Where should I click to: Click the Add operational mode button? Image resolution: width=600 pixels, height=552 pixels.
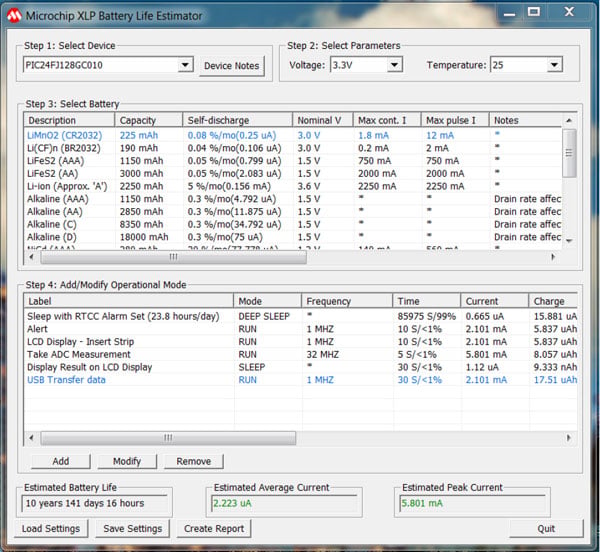coord(60,461)
